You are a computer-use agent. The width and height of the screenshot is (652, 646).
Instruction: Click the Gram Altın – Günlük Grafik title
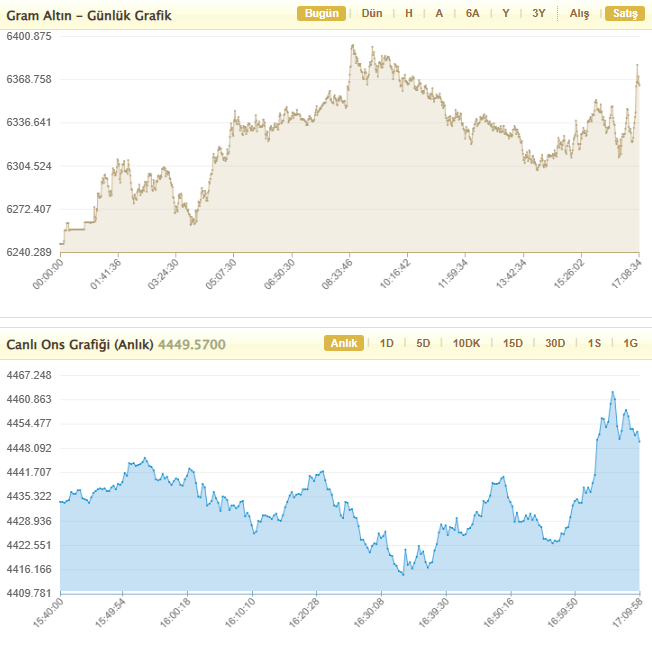(x=89, y=16)
